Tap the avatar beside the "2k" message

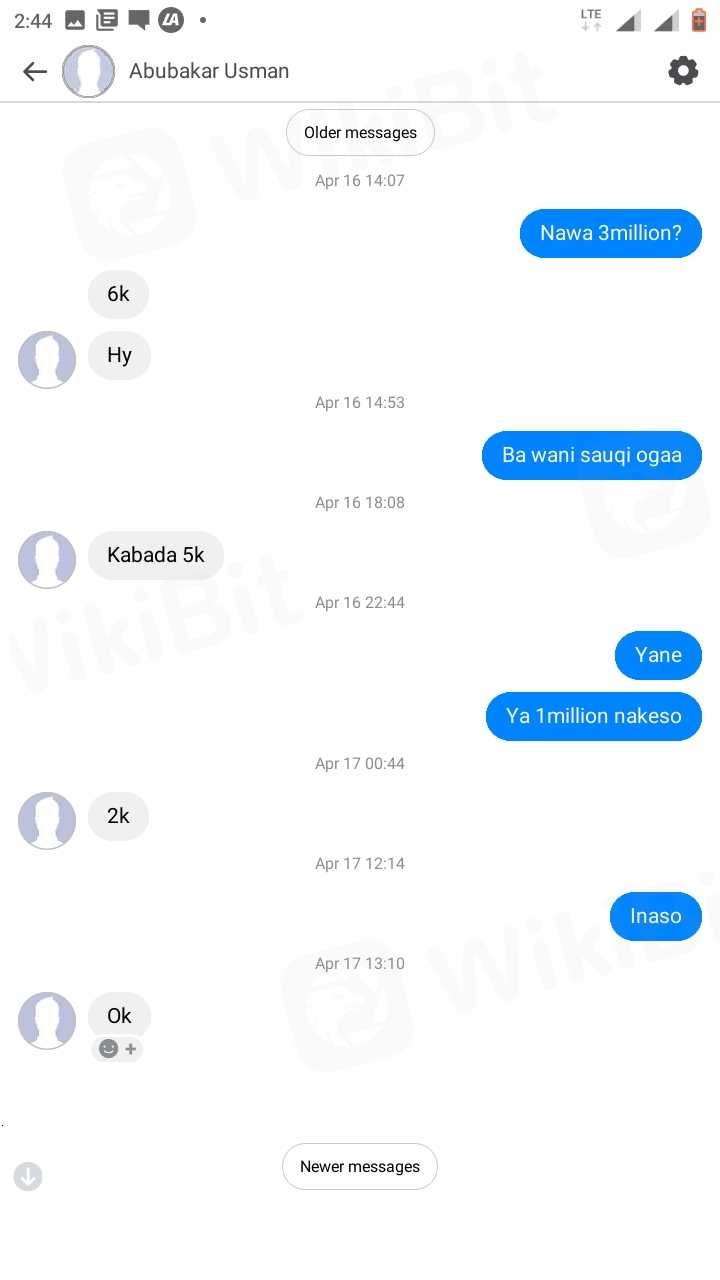[x=47, y=821]
